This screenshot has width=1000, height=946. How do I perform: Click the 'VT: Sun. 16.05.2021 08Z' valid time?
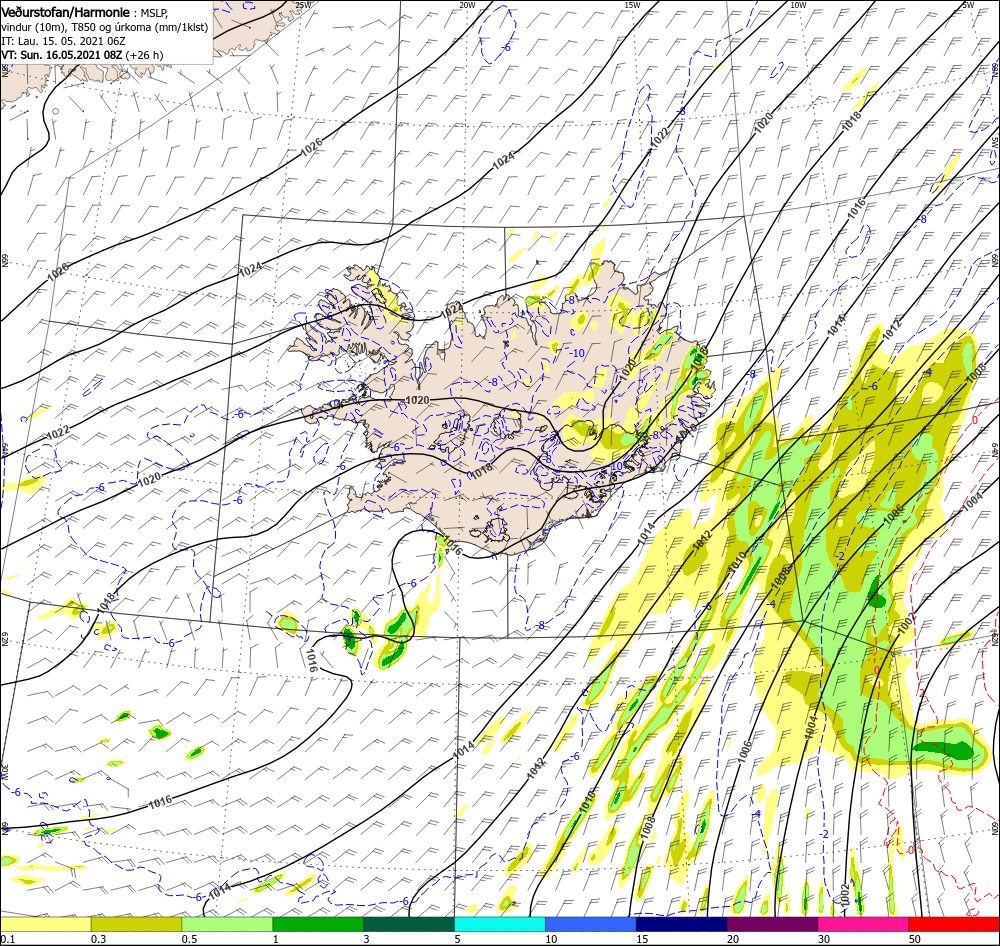[61, 55]
